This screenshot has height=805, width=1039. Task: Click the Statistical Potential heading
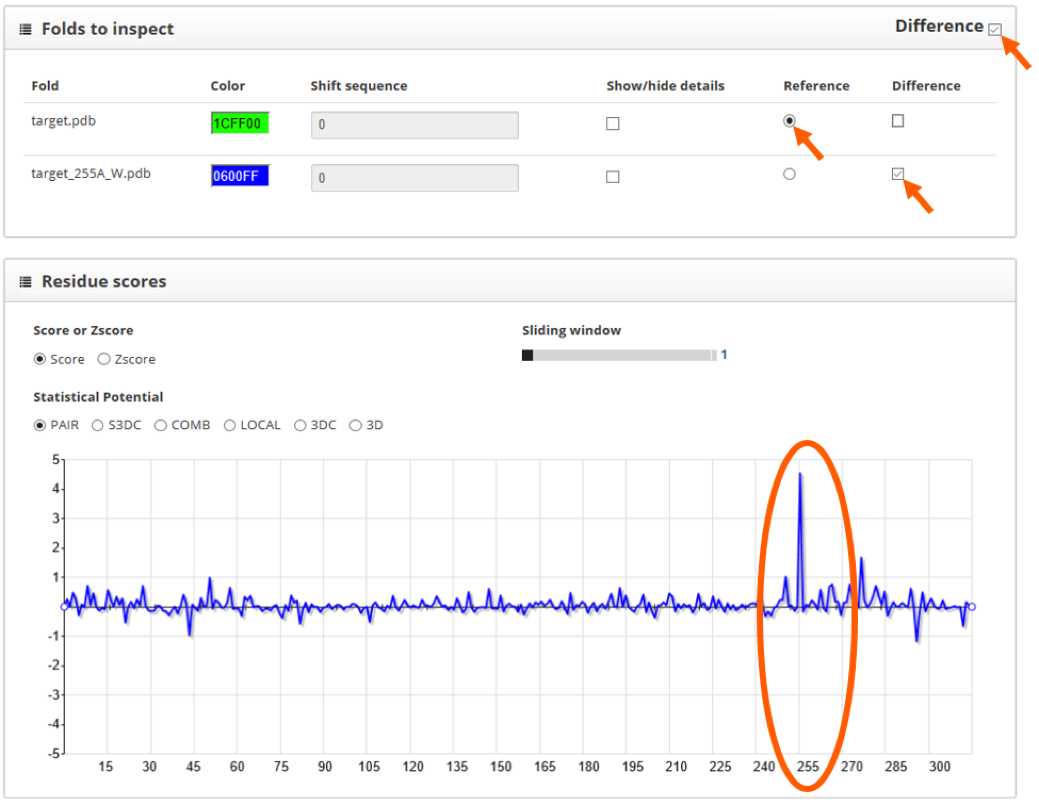tap(98, 397)
